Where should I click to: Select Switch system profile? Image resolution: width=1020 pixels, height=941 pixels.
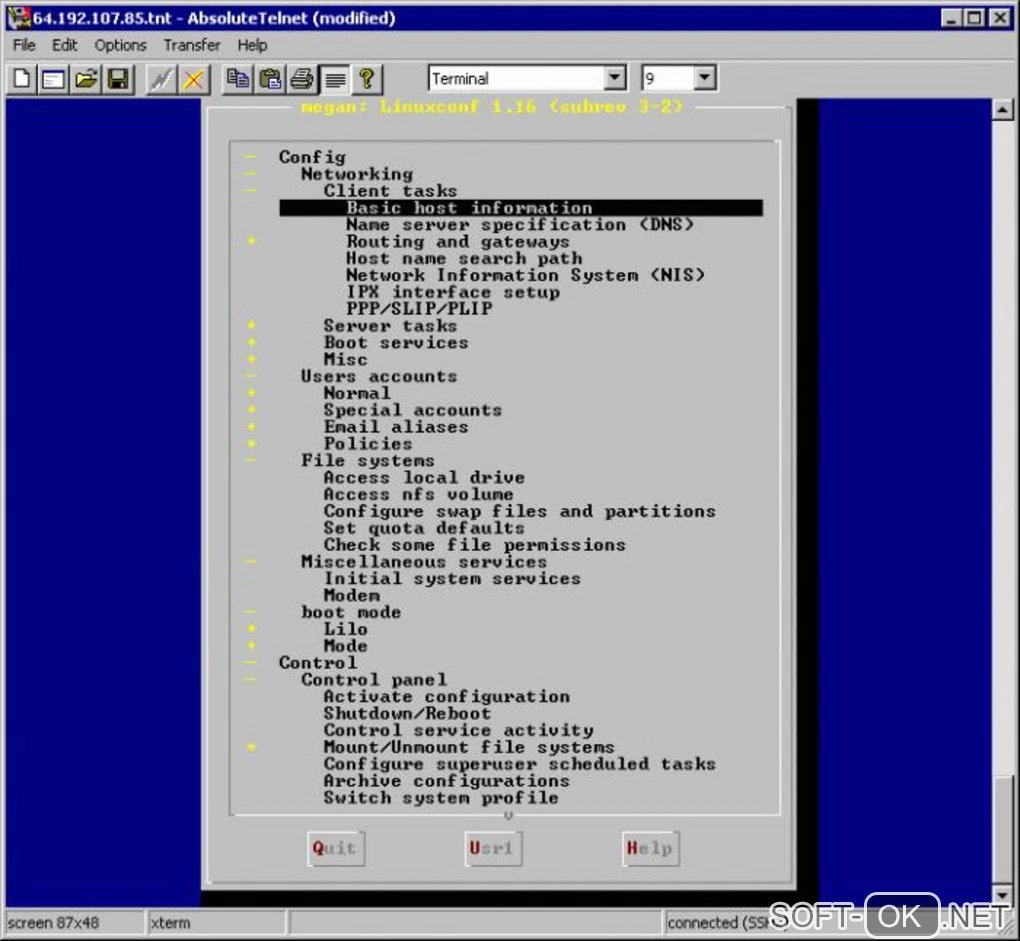tap(441, 798)
